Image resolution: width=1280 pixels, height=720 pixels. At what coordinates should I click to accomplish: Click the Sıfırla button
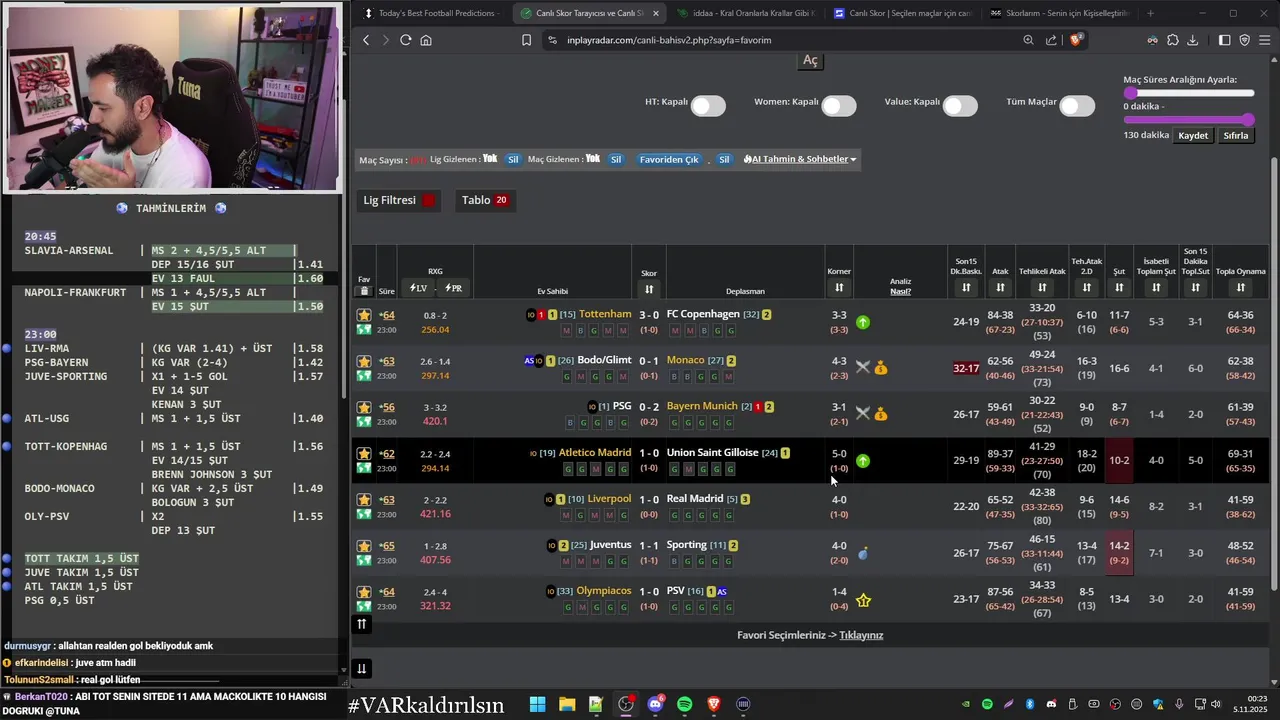(1236, 135)
